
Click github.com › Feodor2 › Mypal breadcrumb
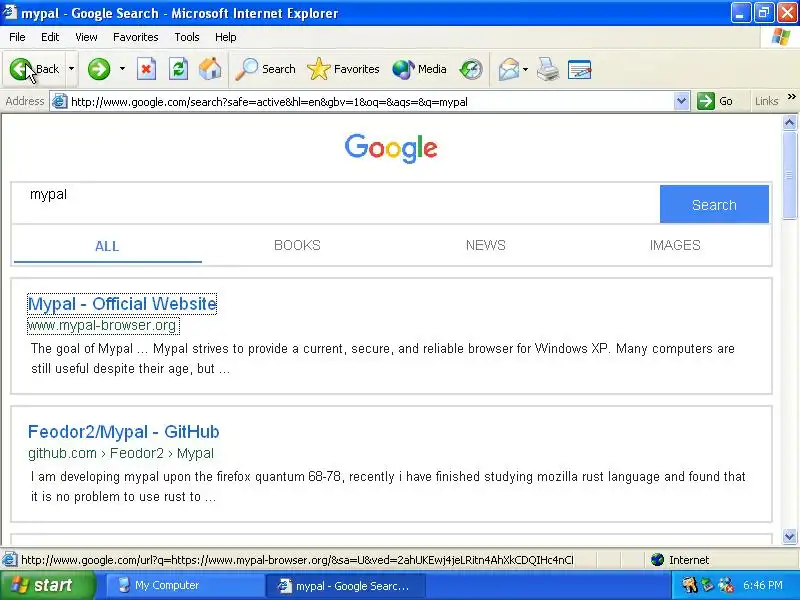(121, 453)
